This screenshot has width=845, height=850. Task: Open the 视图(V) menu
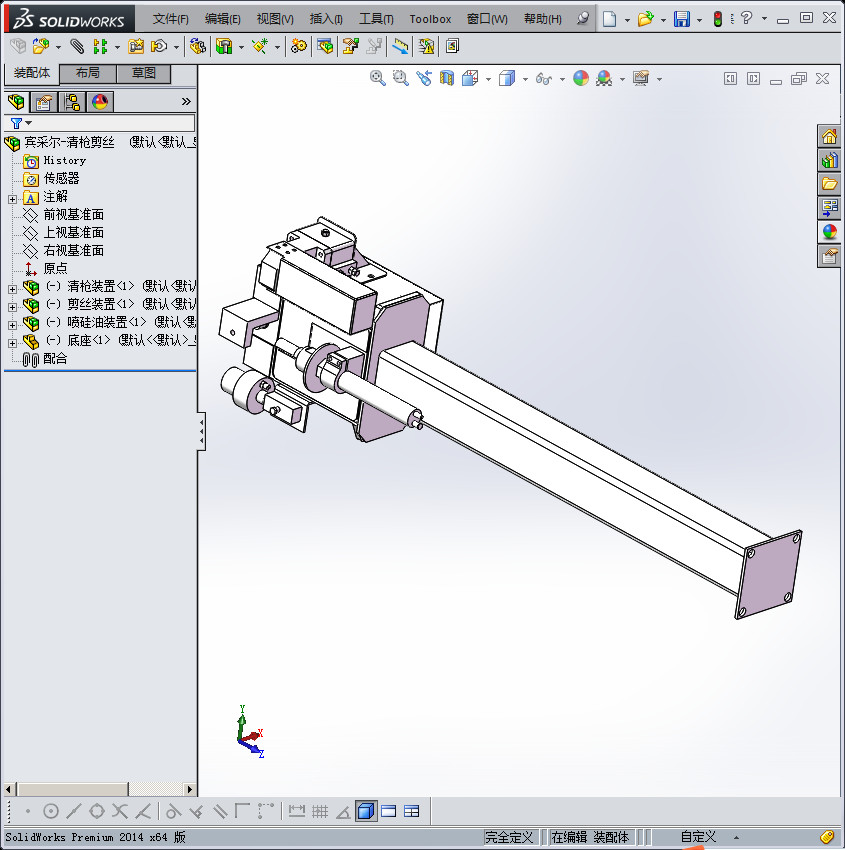click(275, 19)
